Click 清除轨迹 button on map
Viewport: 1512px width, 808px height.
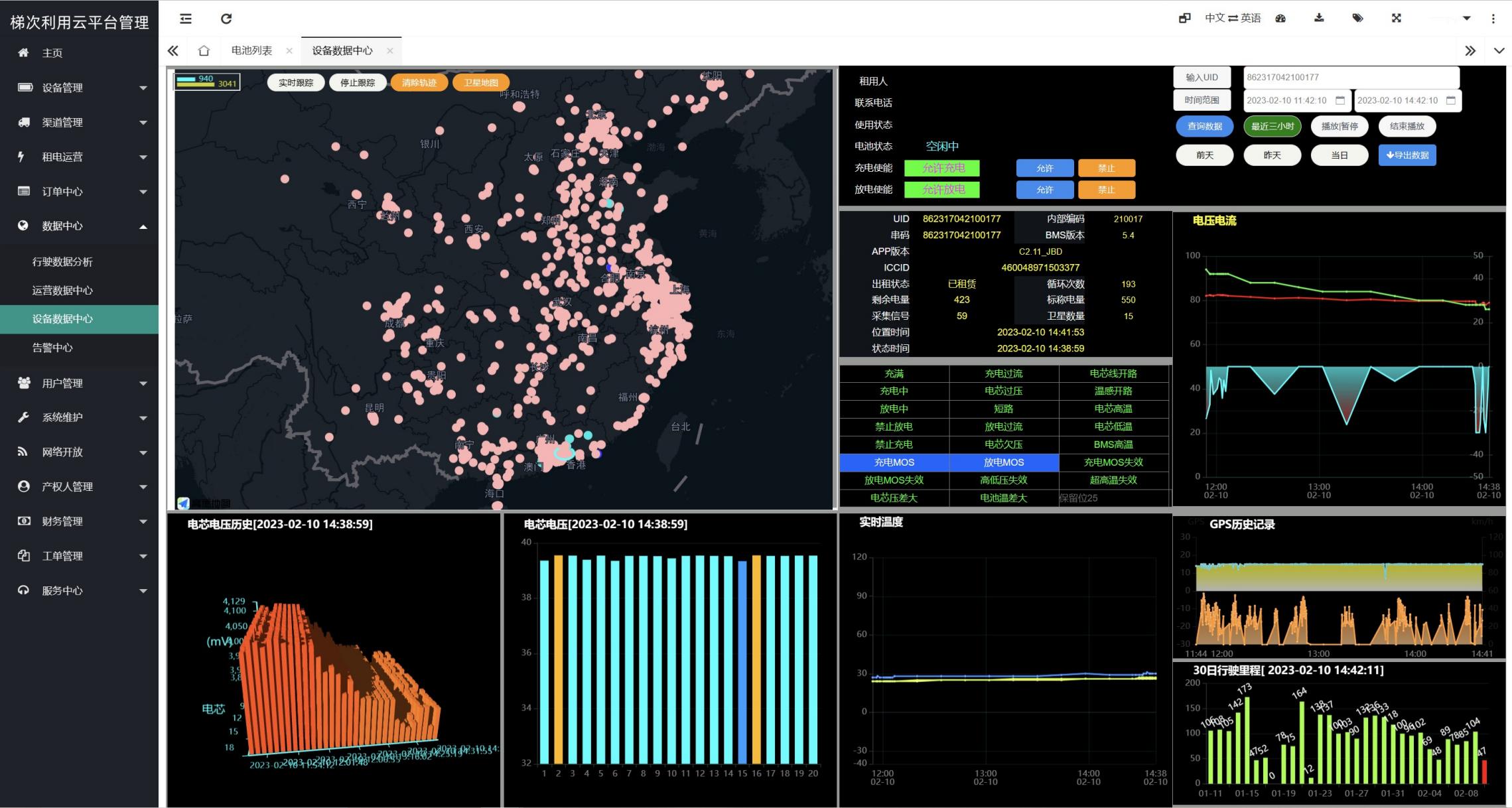coord(419,82)
